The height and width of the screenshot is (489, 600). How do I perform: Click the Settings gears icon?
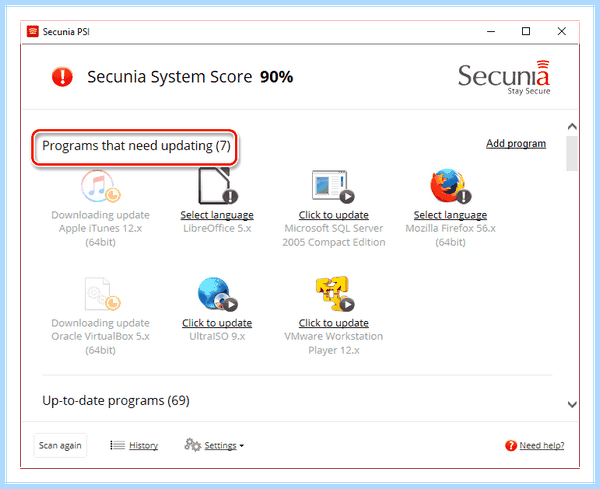click(192, 445)
